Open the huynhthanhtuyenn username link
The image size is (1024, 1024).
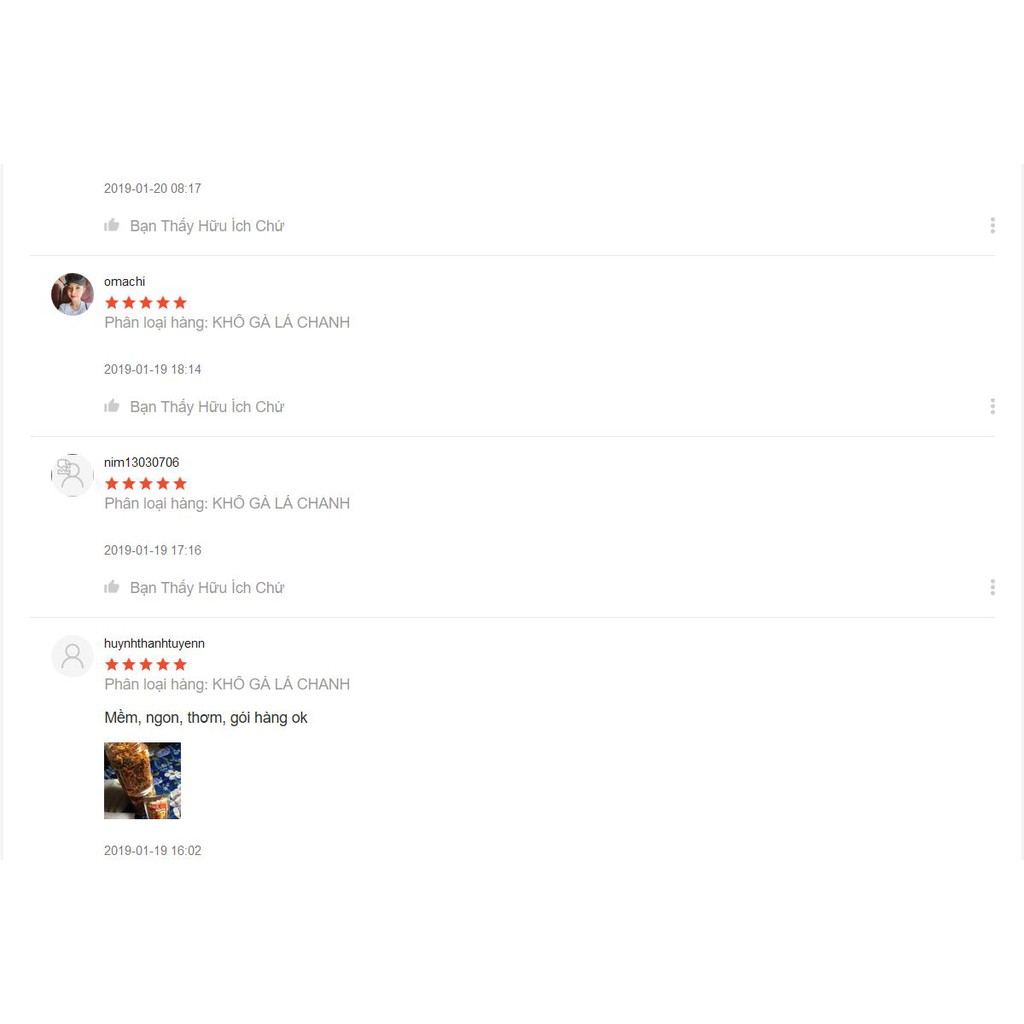coord(154,643)
